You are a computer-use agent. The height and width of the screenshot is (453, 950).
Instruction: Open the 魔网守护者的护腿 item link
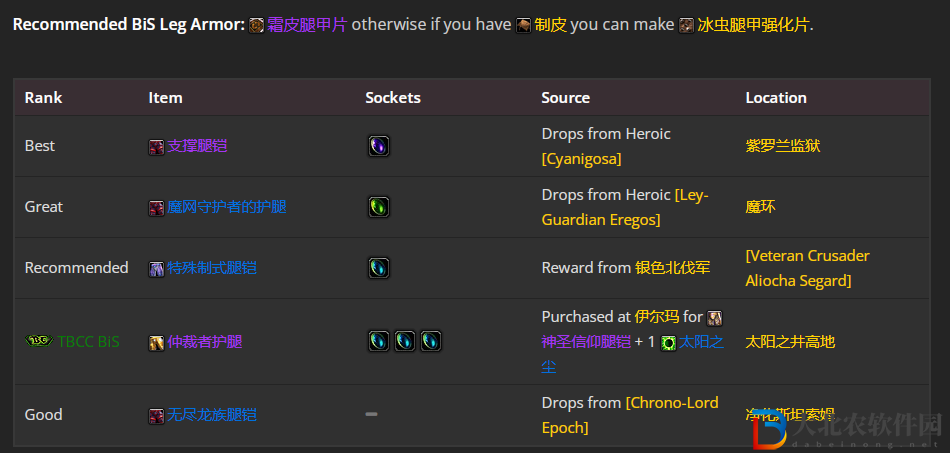coord(227,207)
